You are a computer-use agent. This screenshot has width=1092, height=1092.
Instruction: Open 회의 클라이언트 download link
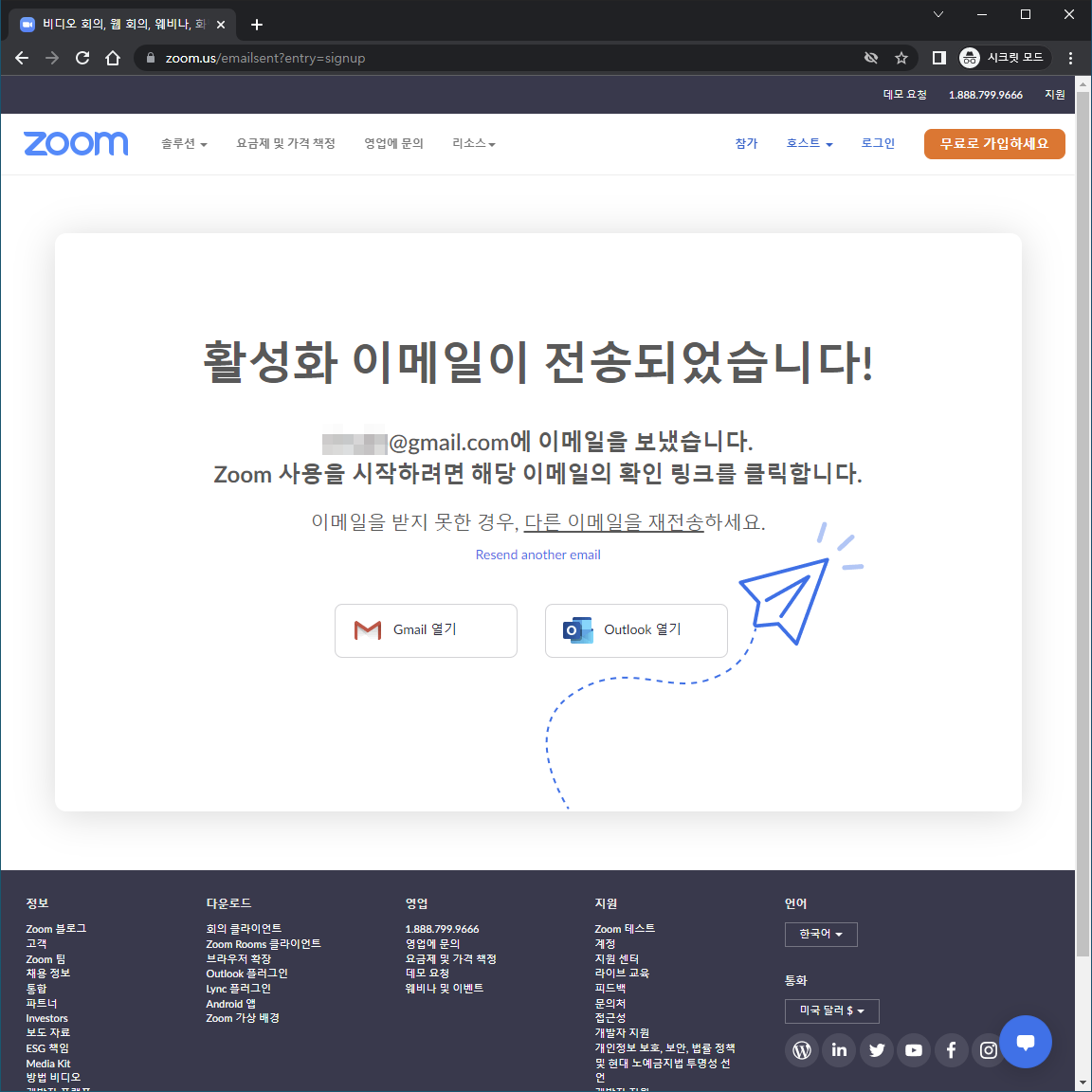point(243,929)
